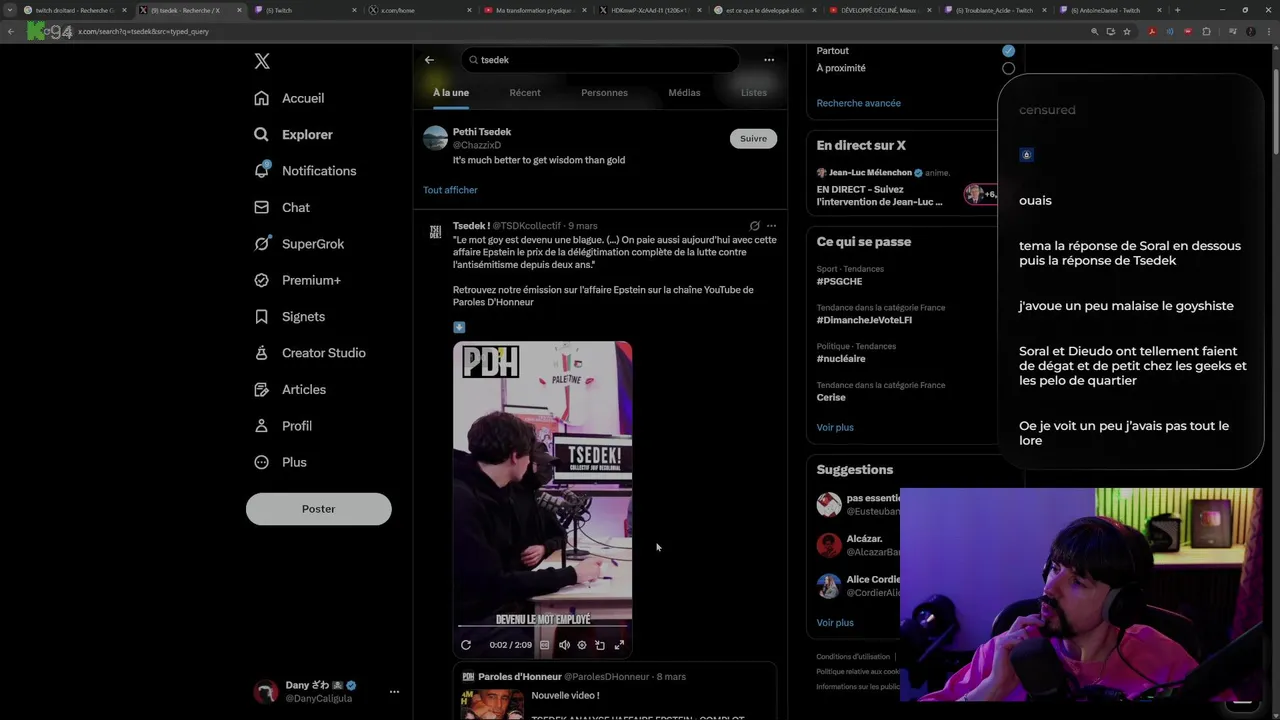The image size is (1280, 720).
Task: Open Cerise trend
Action: click(831, 397)
